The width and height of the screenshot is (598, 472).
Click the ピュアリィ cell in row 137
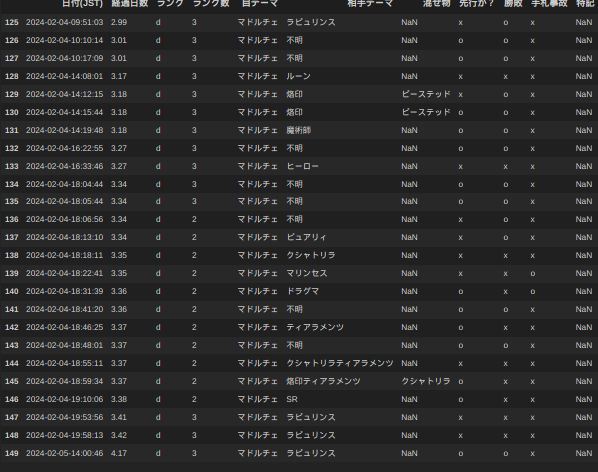307,237
